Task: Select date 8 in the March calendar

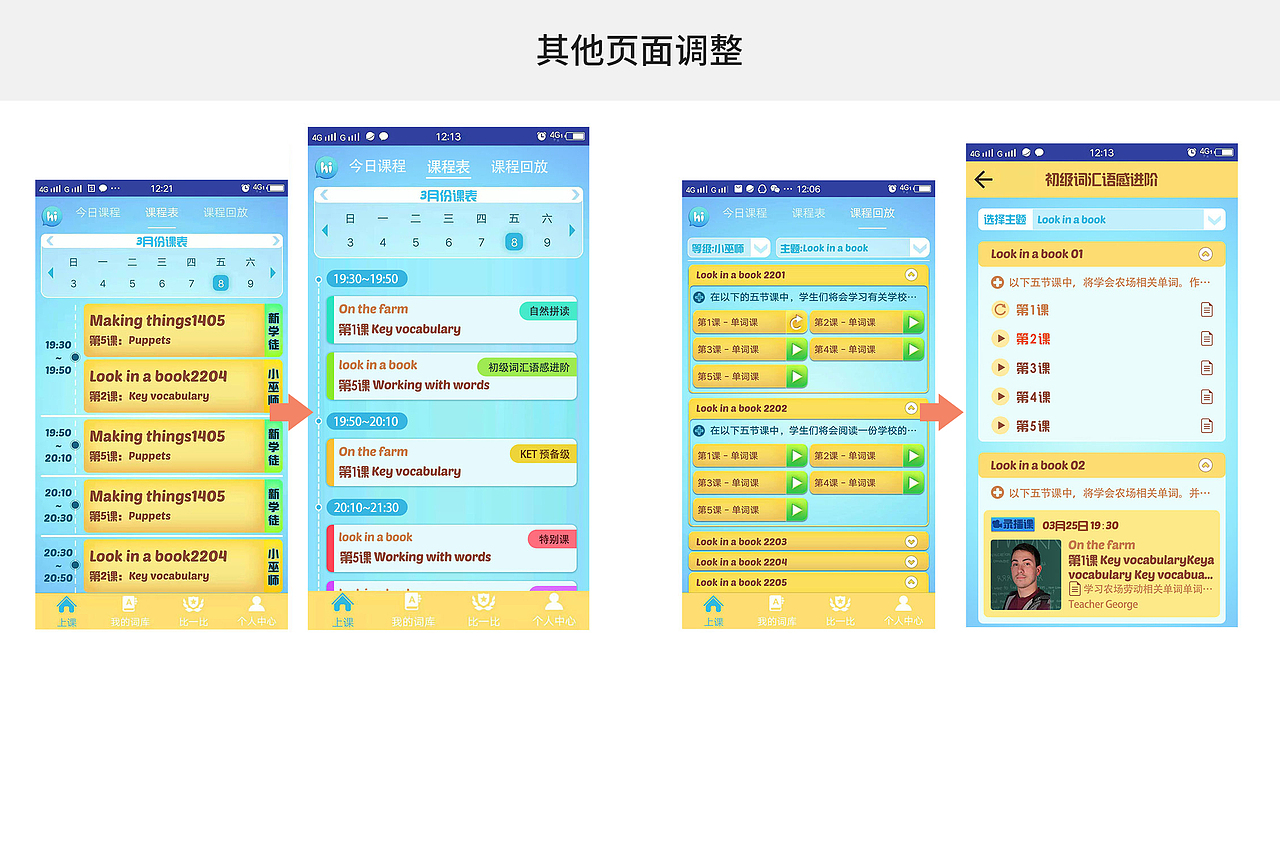Action: click(514, 242)
